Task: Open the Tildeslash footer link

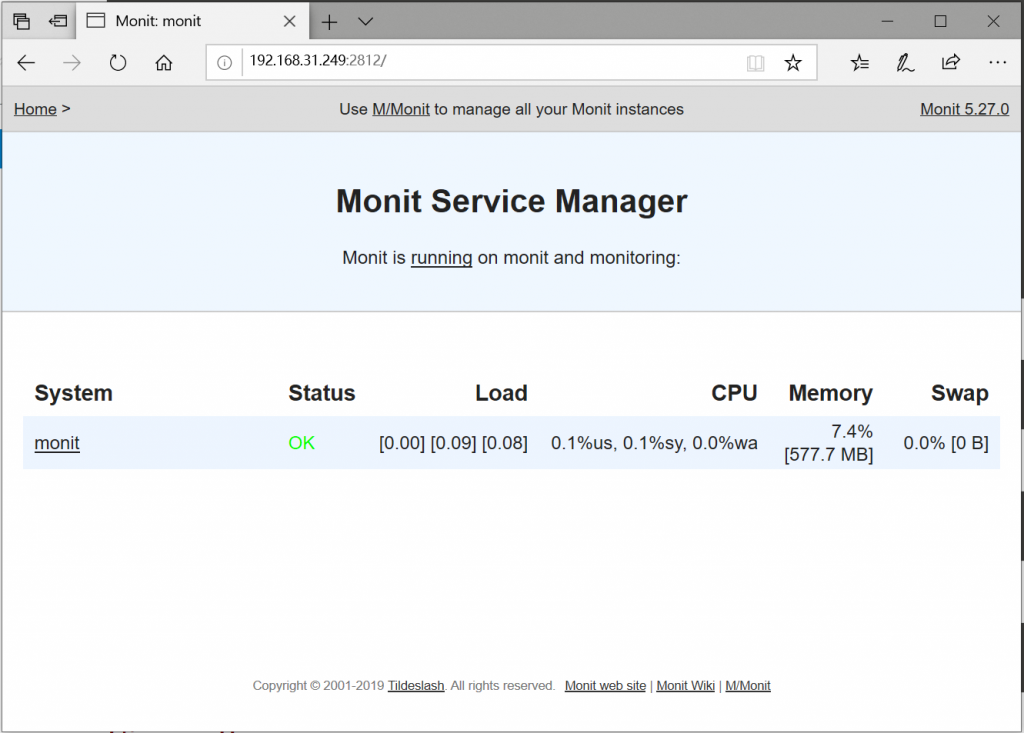Action: click(416, 686)
